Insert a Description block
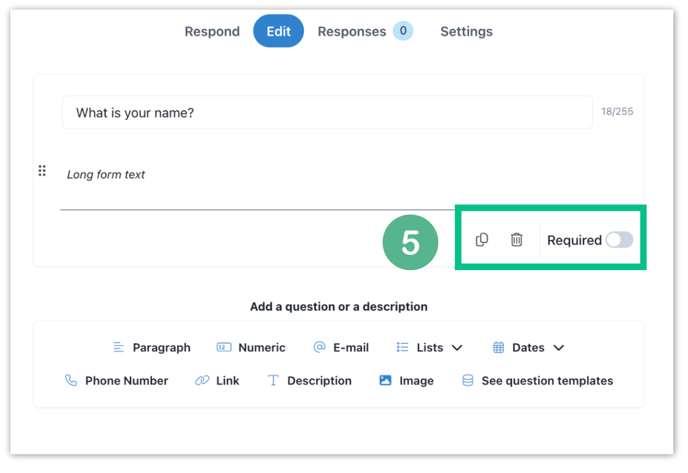688x473 pixels. tap(310, 380)
